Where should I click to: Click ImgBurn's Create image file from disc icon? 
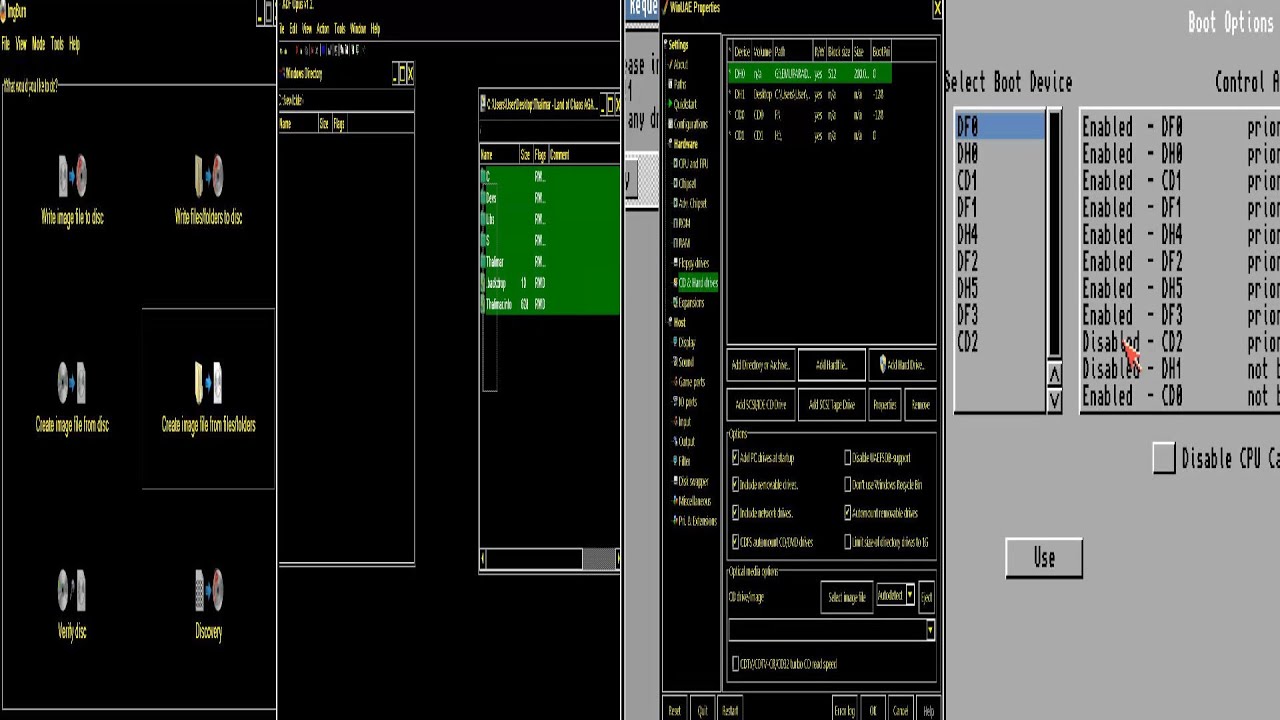[72, 383]
